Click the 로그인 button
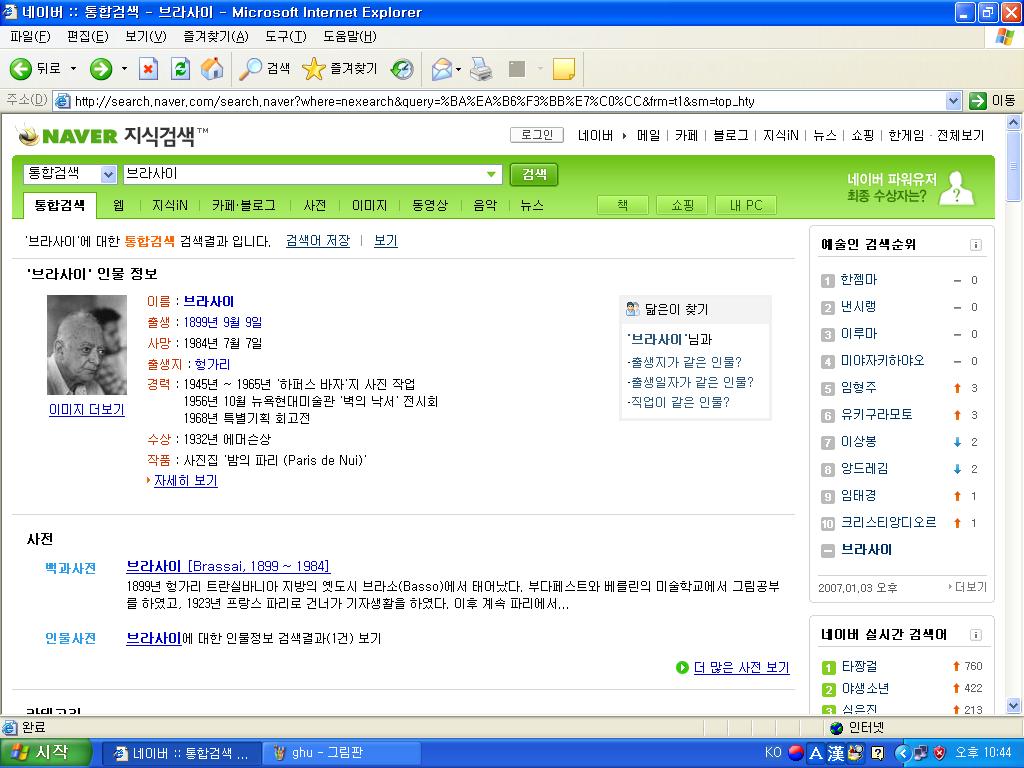Viewport: 1024px width, 768px height. tap(537, 135)
